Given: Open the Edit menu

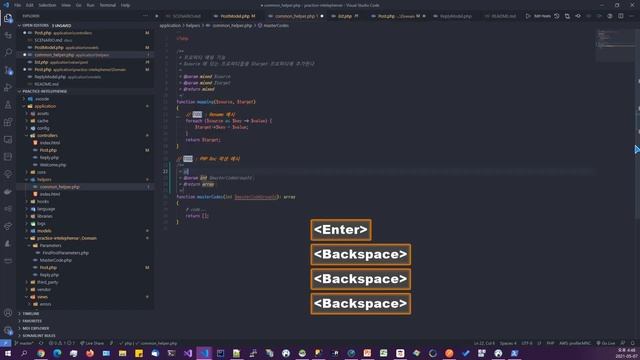Looking at the screenshot, I should tap(30, 5).
